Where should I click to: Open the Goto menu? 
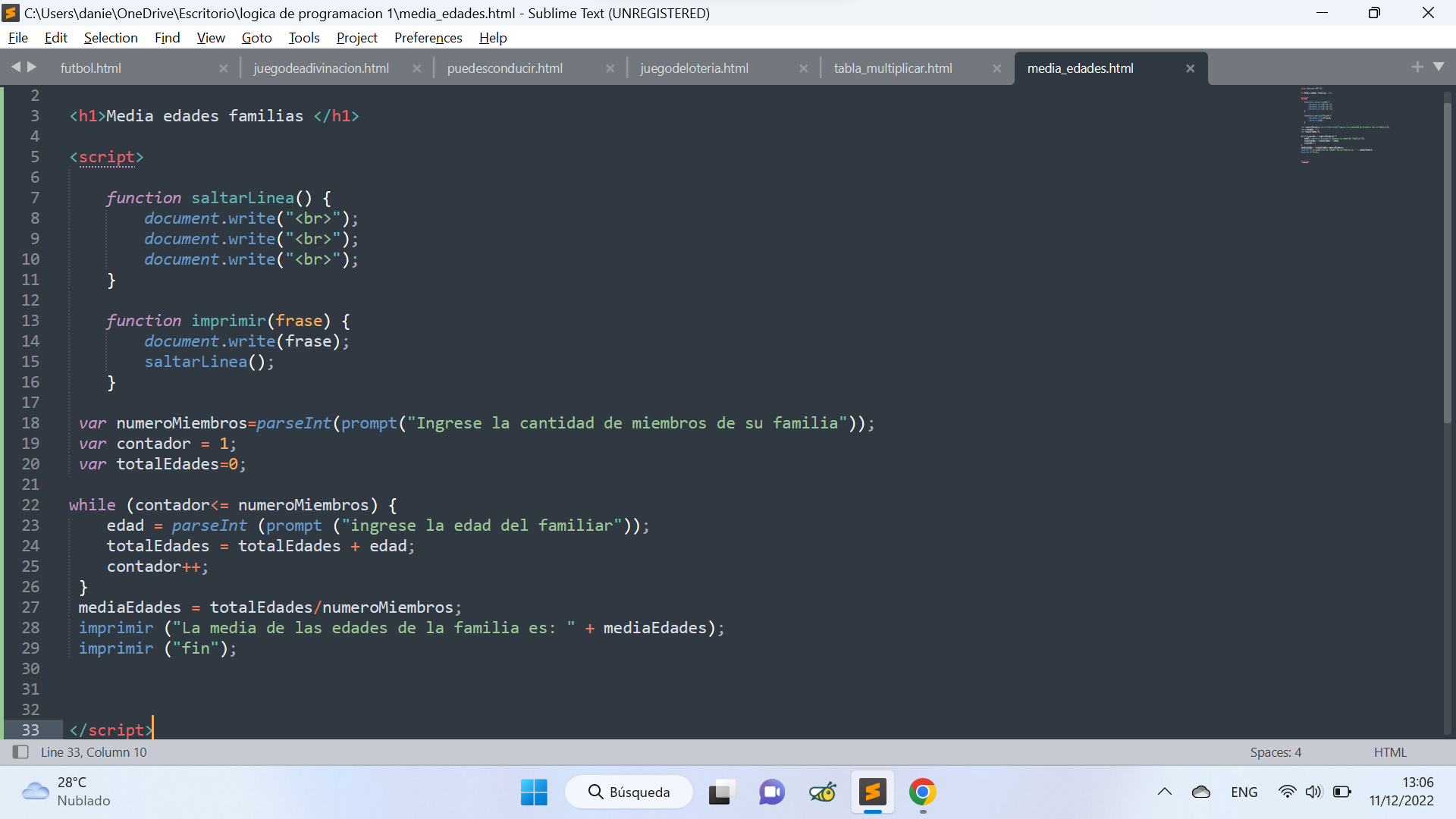tap(256, 38)
